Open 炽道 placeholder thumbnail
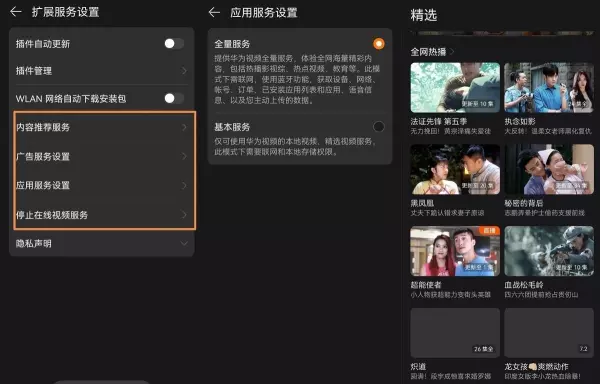The width and height of the screenshot is (600, 384). (455, 333)
